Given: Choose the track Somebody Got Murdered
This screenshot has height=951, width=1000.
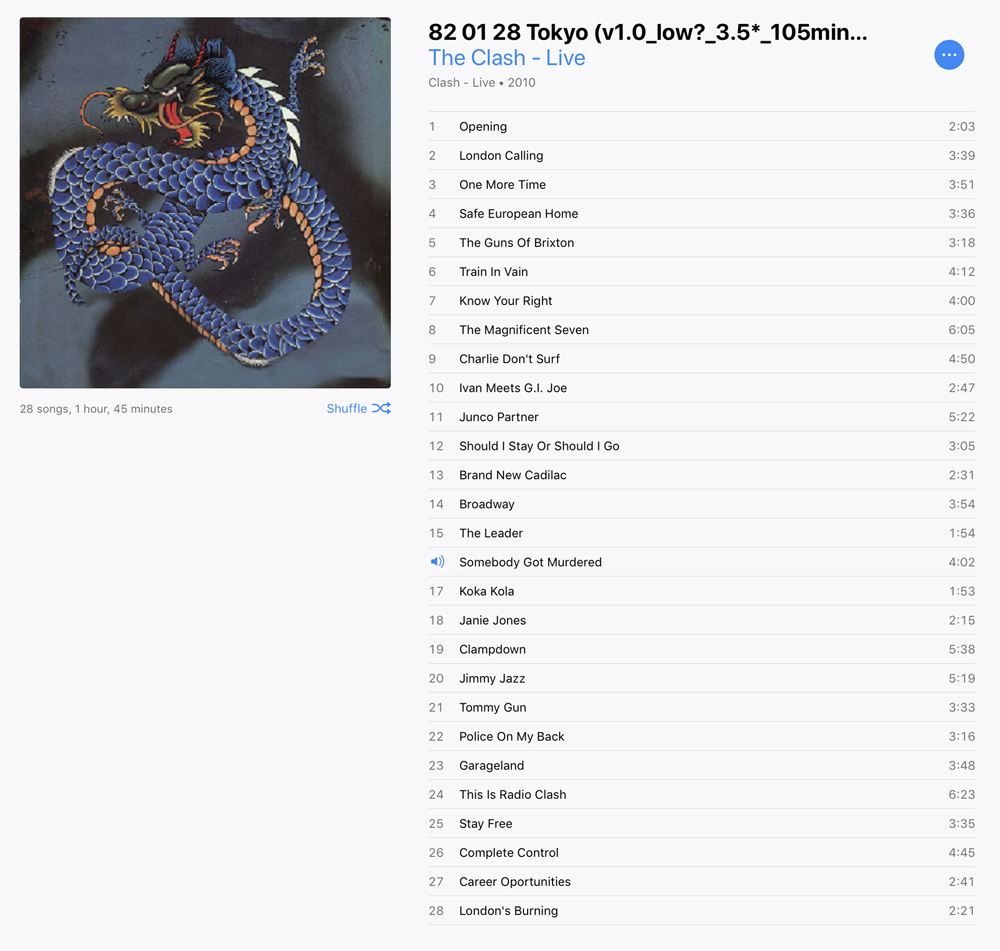Looking at the screenshot, I should 702,562.
